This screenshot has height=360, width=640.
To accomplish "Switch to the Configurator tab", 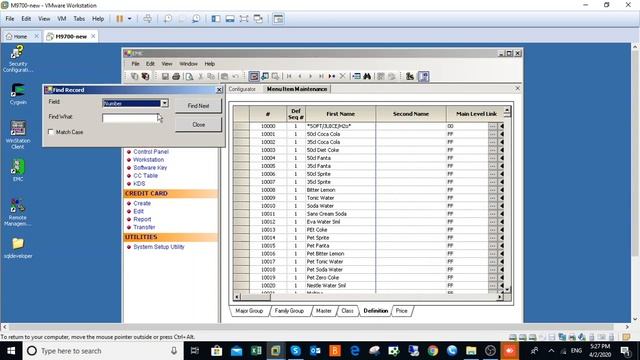I will (x=242, y=89).
